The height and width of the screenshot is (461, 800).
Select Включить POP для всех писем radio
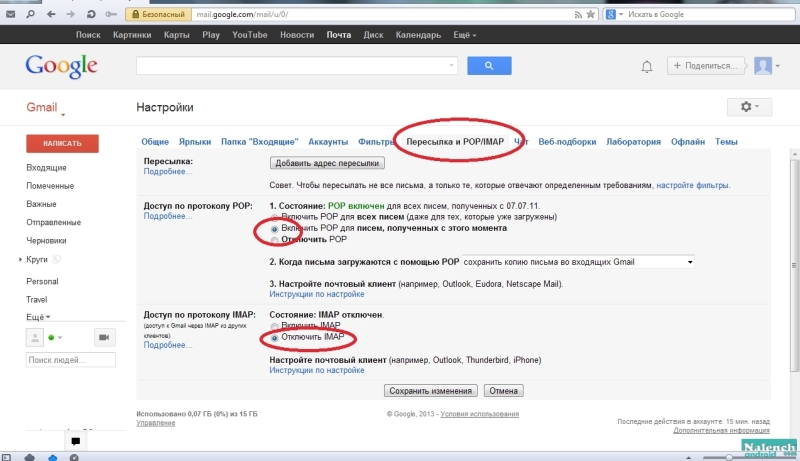tap(274, 217)
